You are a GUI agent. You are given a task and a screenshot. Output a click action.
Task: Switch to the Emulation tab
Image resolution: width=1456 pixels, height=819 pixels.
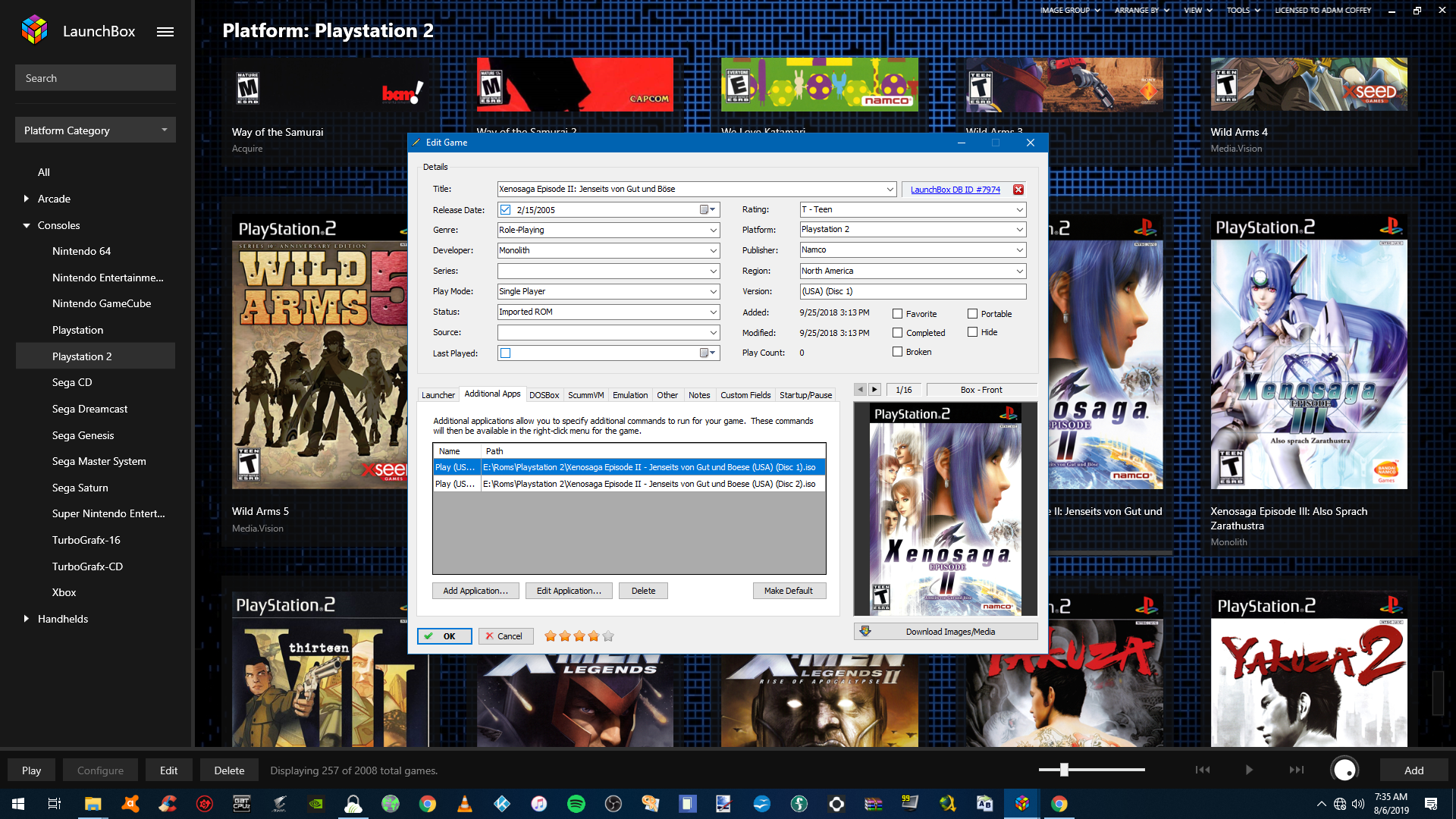click(630, 395)
